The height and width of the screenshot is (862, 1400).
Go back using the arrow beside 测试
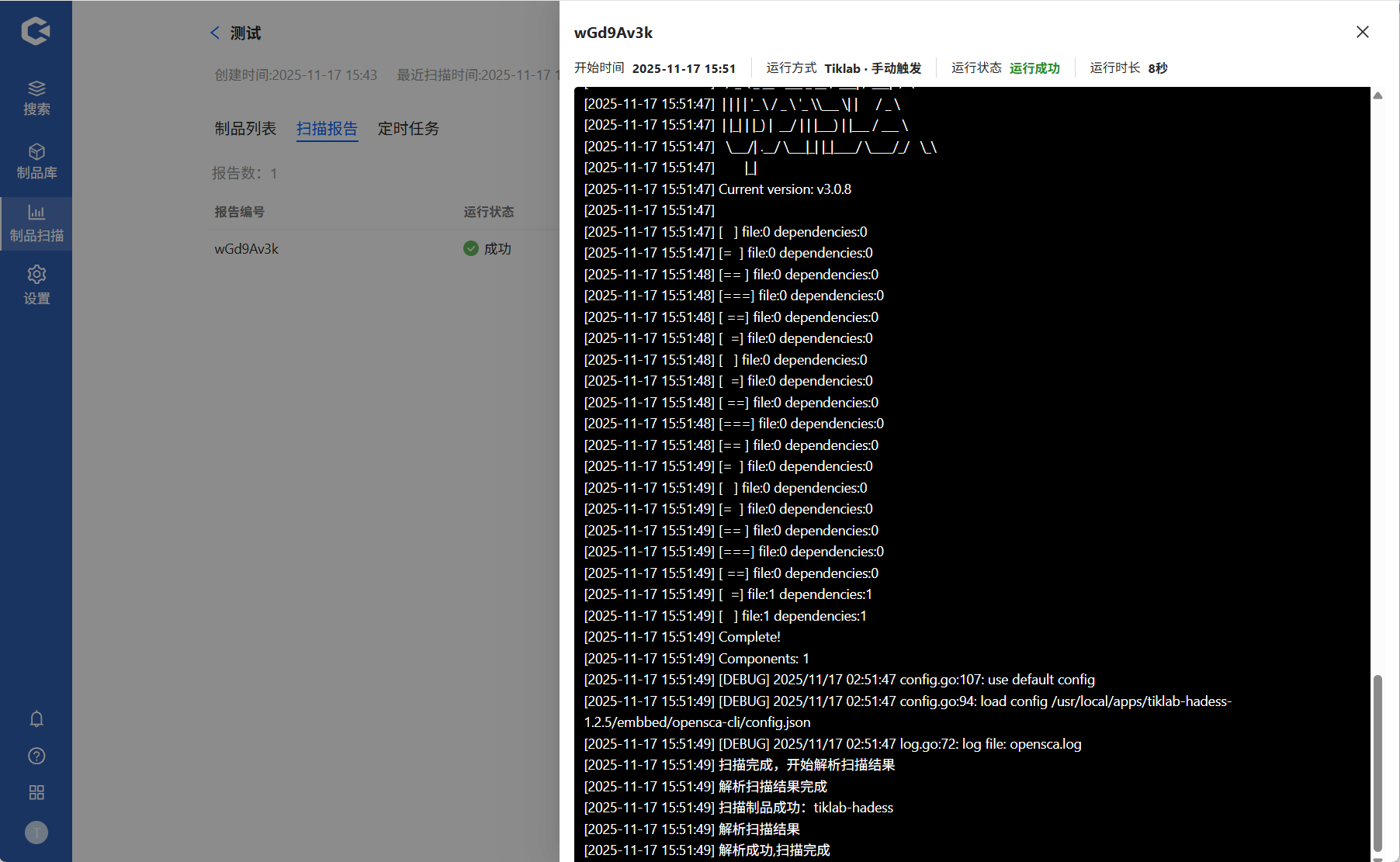(x=215, y=33)
